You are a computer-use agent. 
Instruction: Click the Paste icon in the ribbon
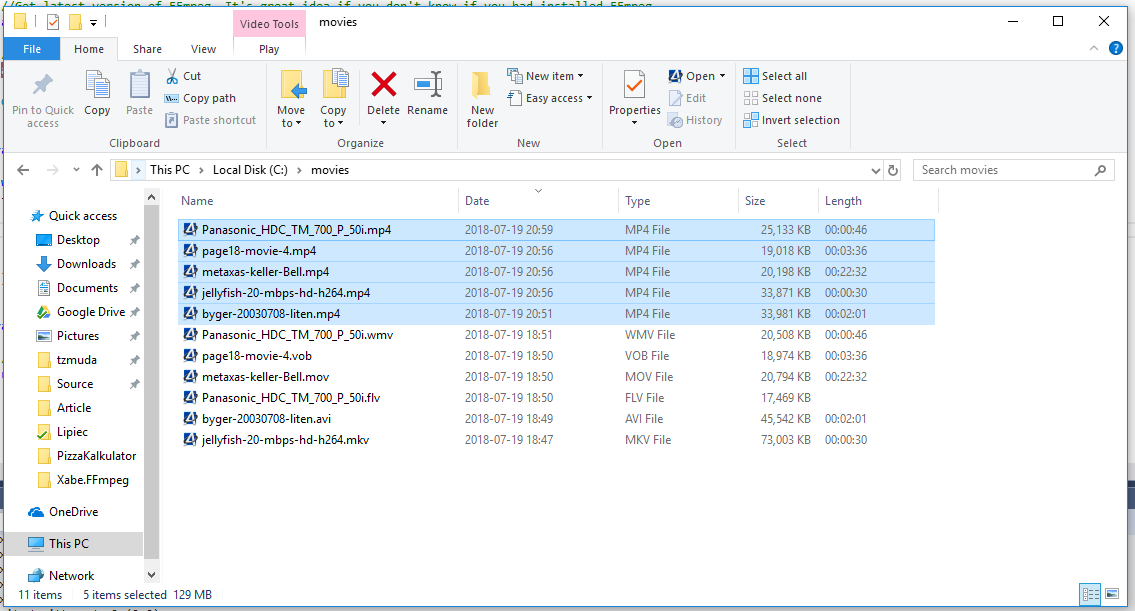(x=139, y=85)
